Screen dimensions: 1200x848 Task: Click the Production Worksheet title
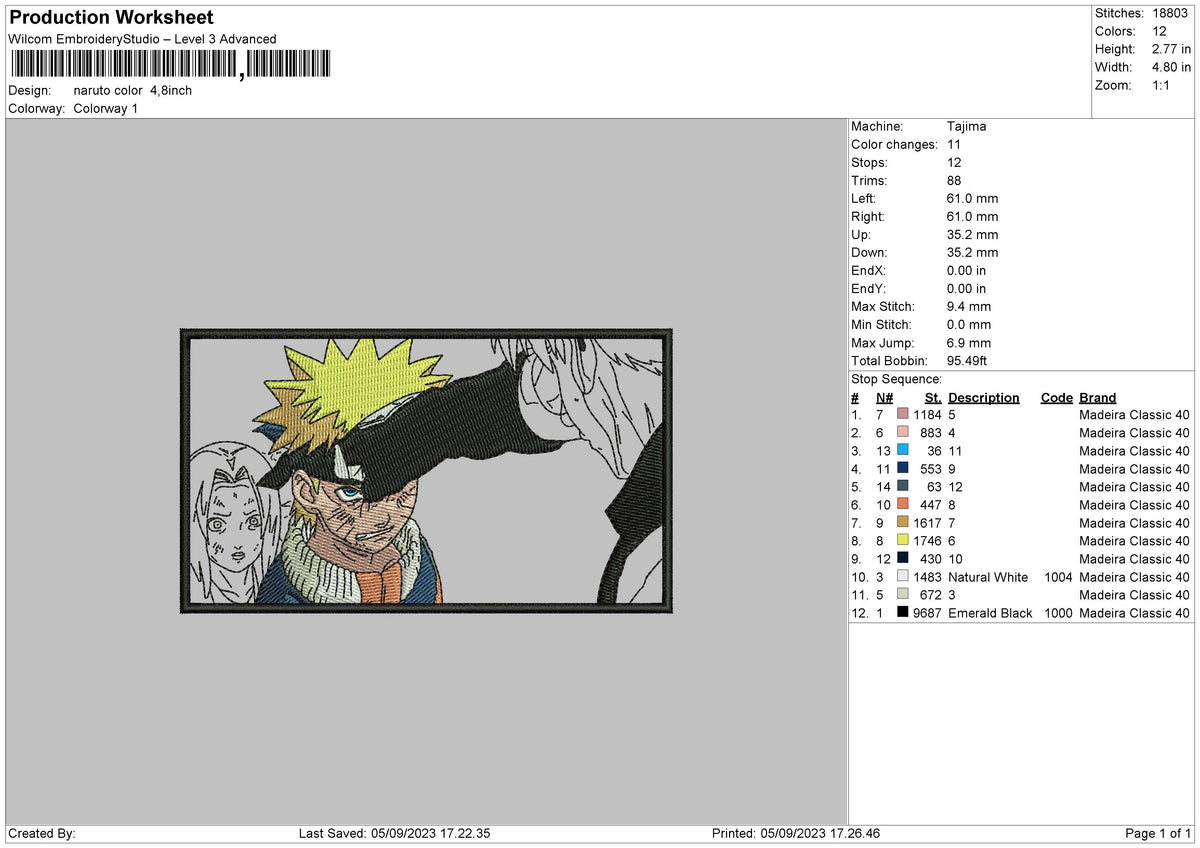[x=111, y=18]
